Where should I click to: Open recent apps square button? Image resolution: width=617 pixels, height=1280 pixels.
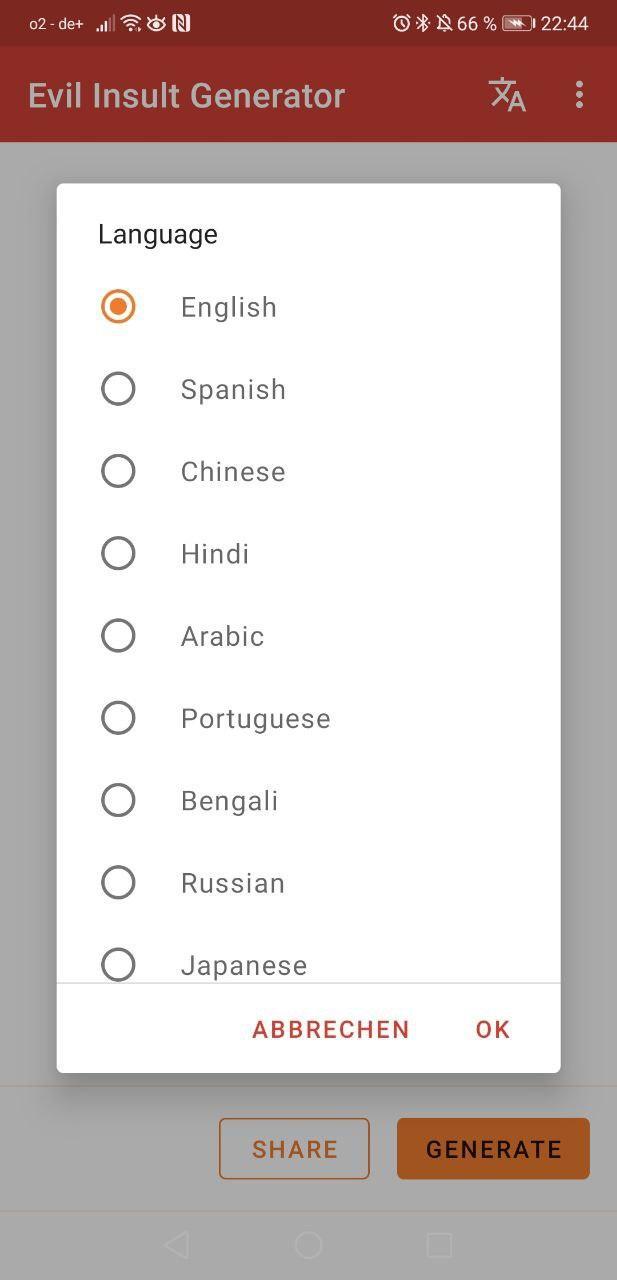[439, 1244]
